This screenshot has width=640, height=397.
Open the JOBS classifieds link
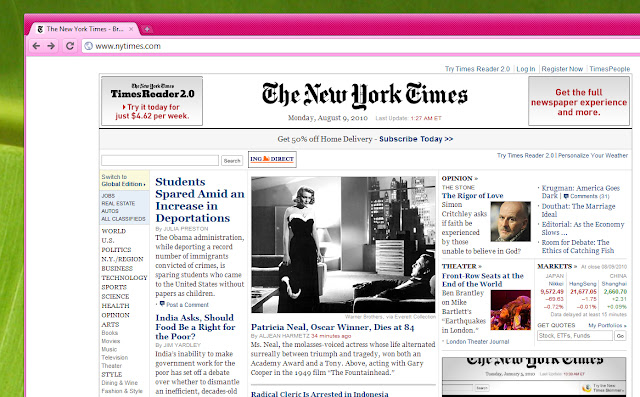[x=108, y=196]
